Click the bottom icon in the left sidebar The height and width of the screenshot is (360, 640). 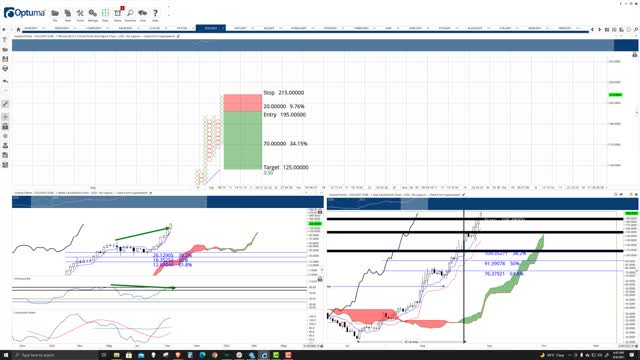click(5, 165)
